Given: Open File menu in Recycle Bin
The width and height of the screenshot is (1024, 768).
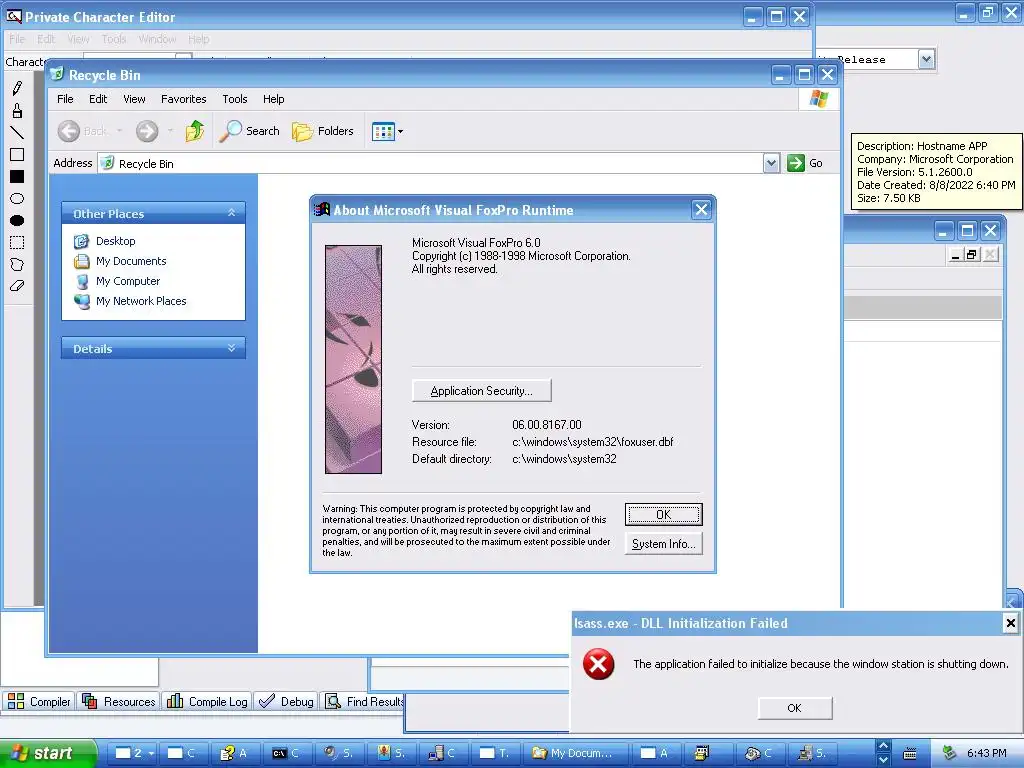Looking at the screenshot, I should point(65,99).
